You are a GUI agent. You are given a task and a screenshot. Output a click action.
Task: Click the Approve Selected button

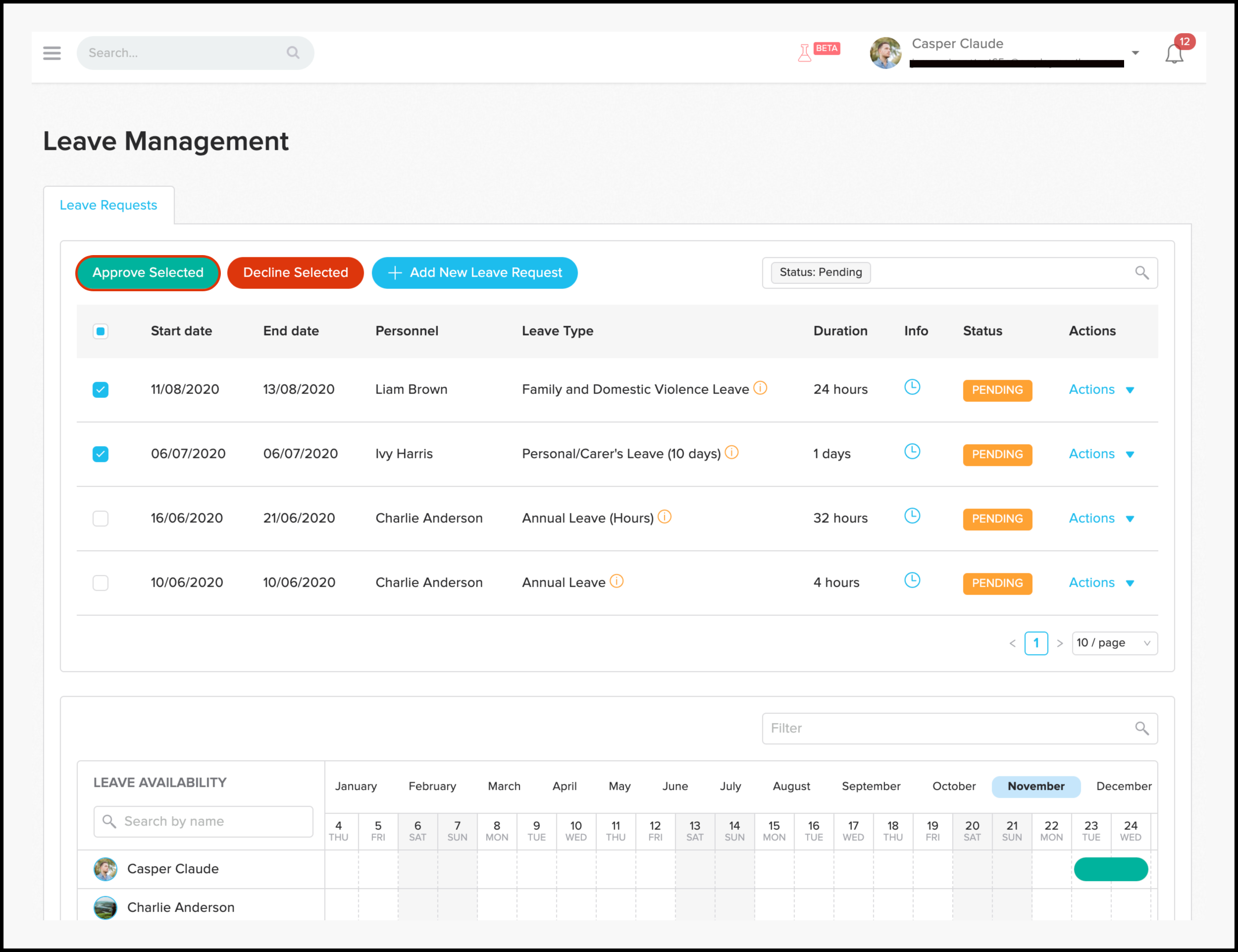pos(148,272)
